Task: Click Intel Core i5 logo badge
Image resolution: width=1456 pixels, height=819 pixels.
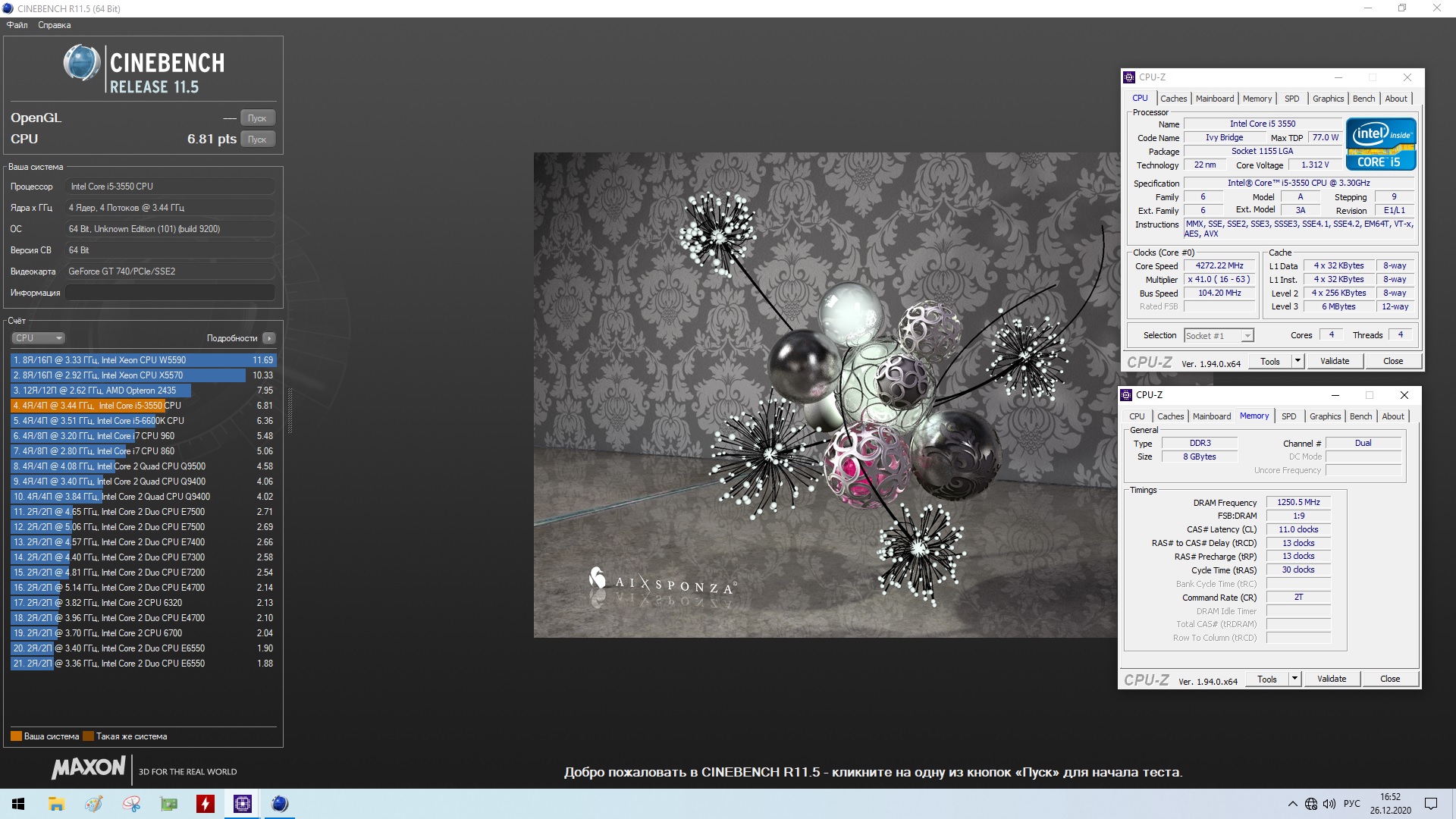Action: tap(1381, 144)
